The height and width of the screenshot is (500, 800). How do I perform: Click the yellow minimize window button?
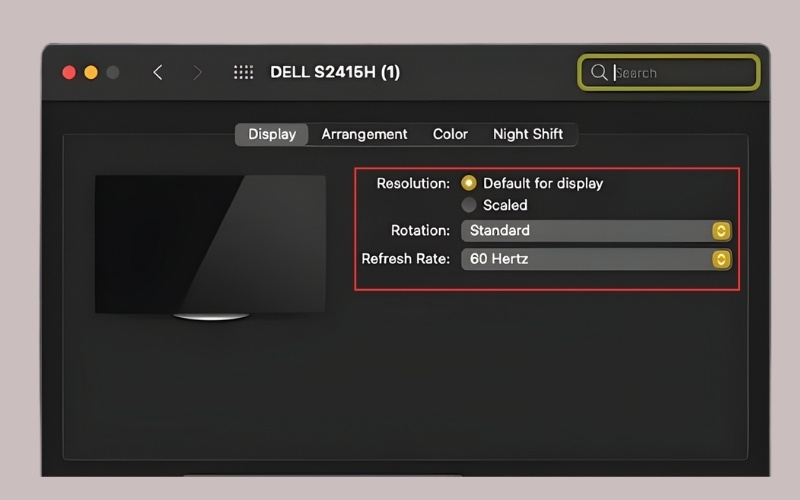[x=91, y=72]
